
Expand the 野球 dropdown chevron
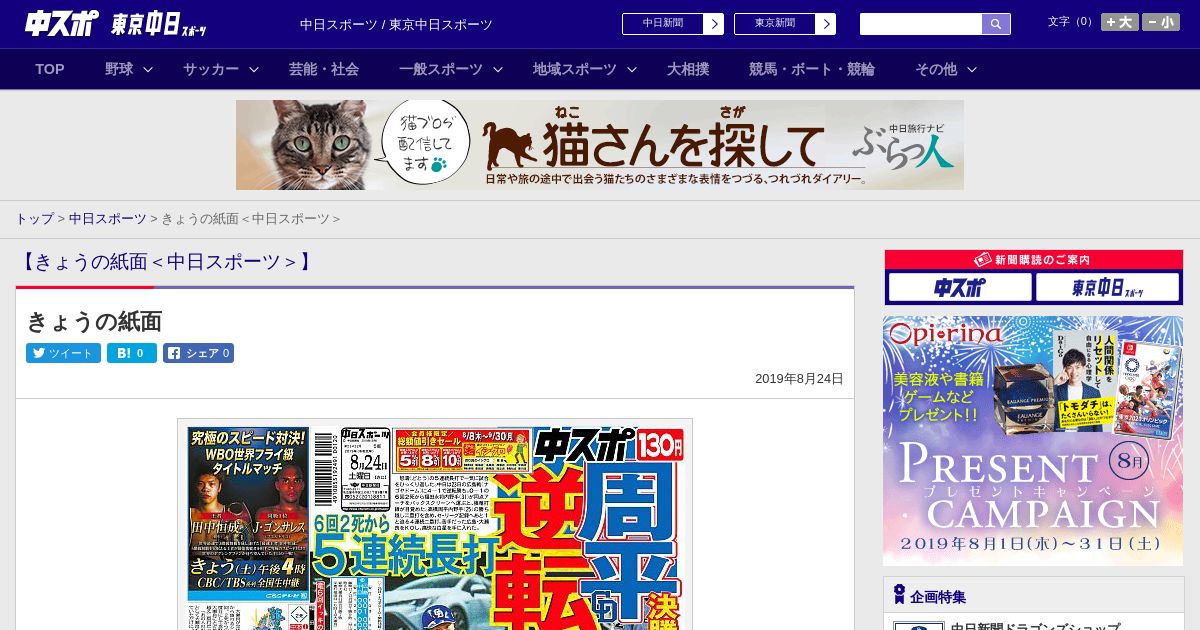[x=148, y=69]
